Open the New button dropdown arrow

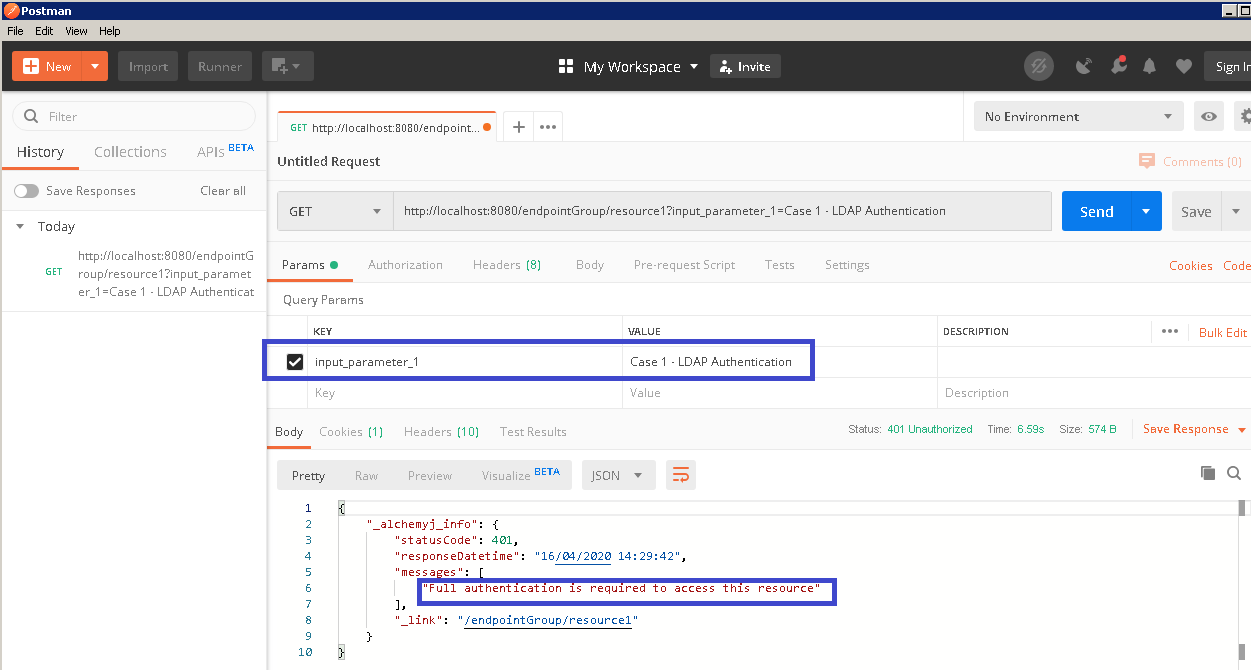coord(95,67)
